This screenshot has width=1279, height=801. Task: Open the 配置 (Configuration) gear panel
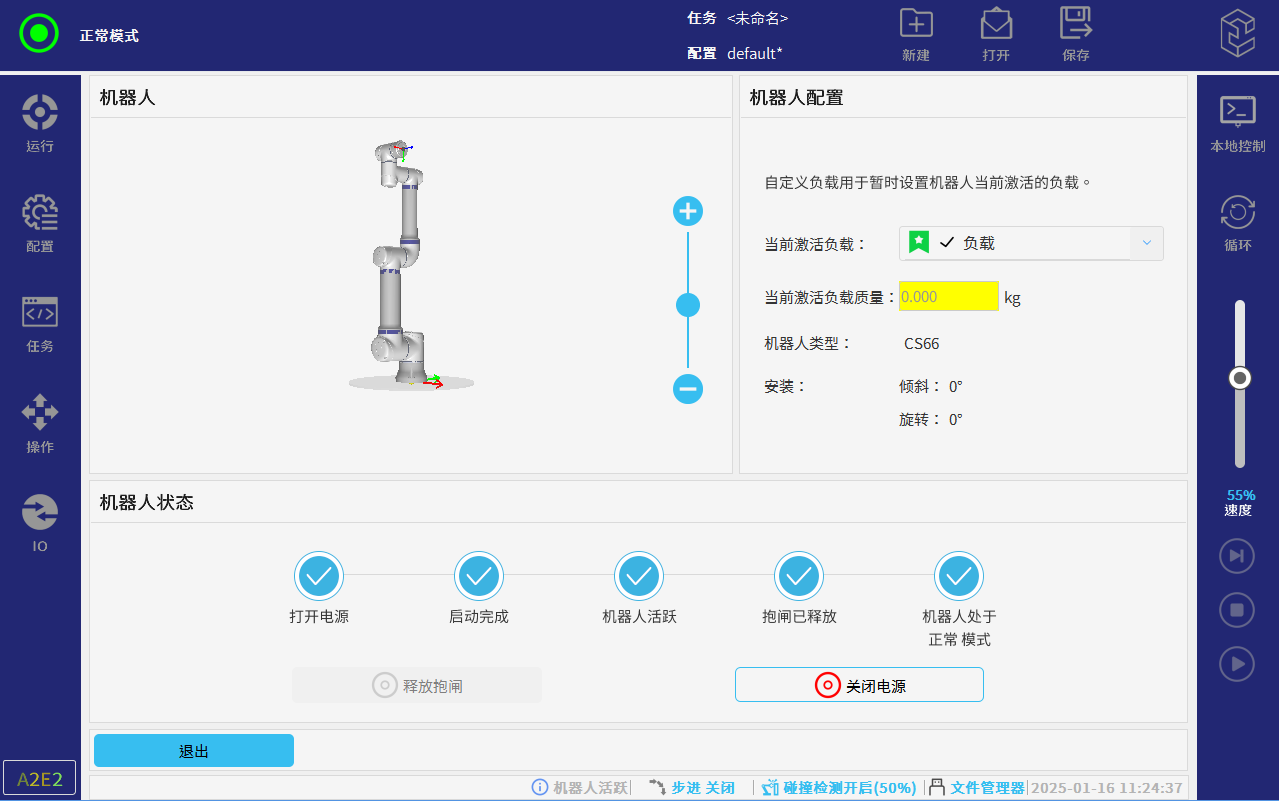[40, 223]
